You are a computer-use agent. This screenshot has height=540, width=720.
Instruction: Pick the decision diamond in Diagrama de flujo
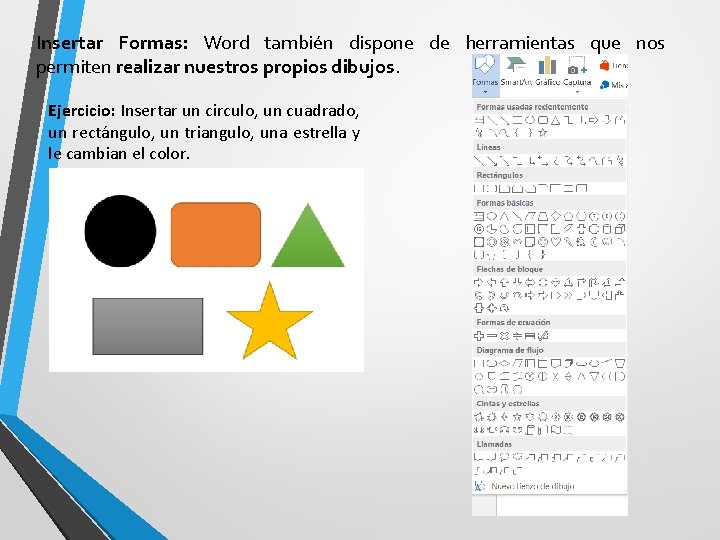[505, 363]
